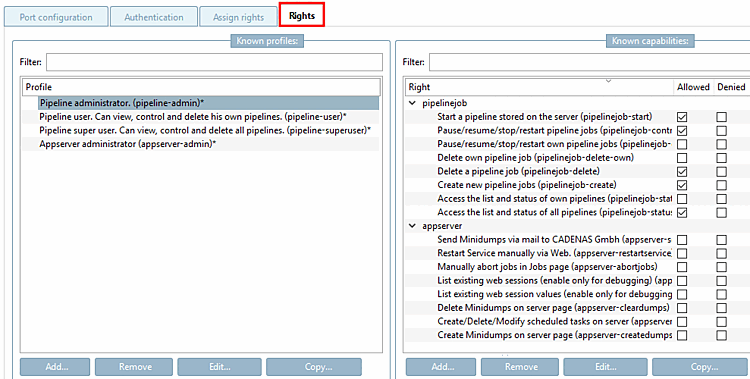Check Denied for status of all pipelines
Screen dimensions: 750x379
721,212
